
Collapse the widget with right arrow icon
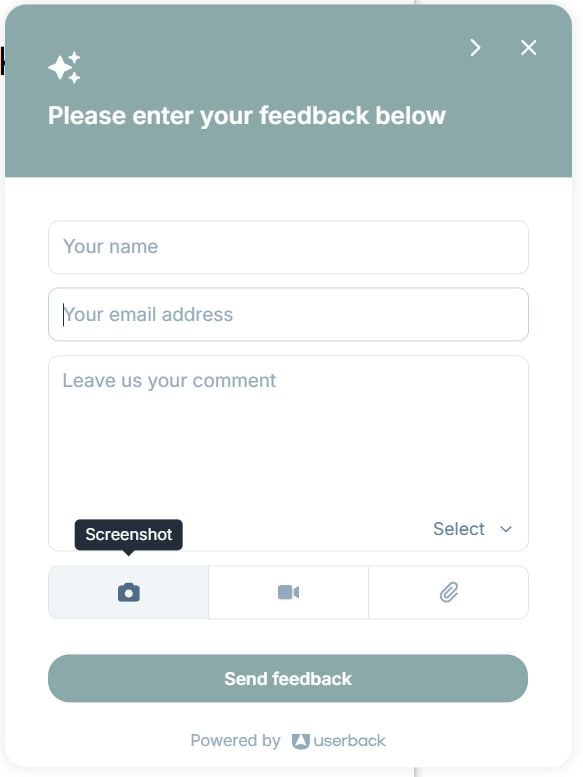point(475,48)
